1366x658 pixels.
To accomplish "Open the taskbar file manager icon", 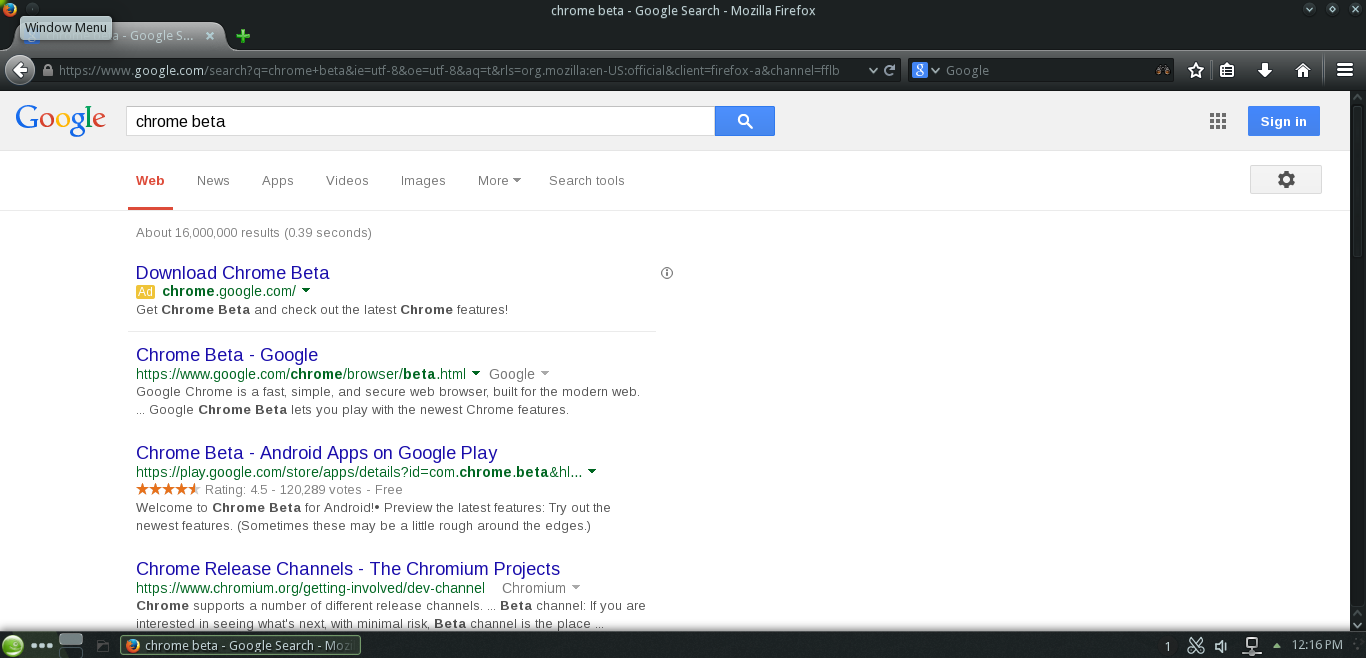I will tap(102, 646).
